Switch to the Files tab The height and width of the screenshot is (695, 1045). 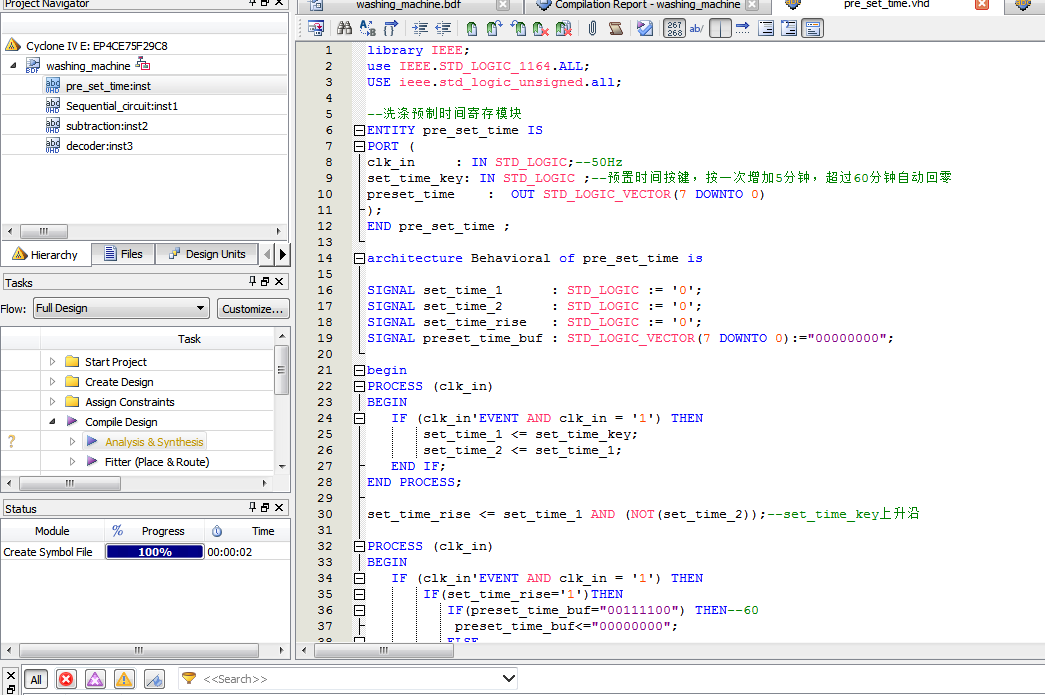123,254
